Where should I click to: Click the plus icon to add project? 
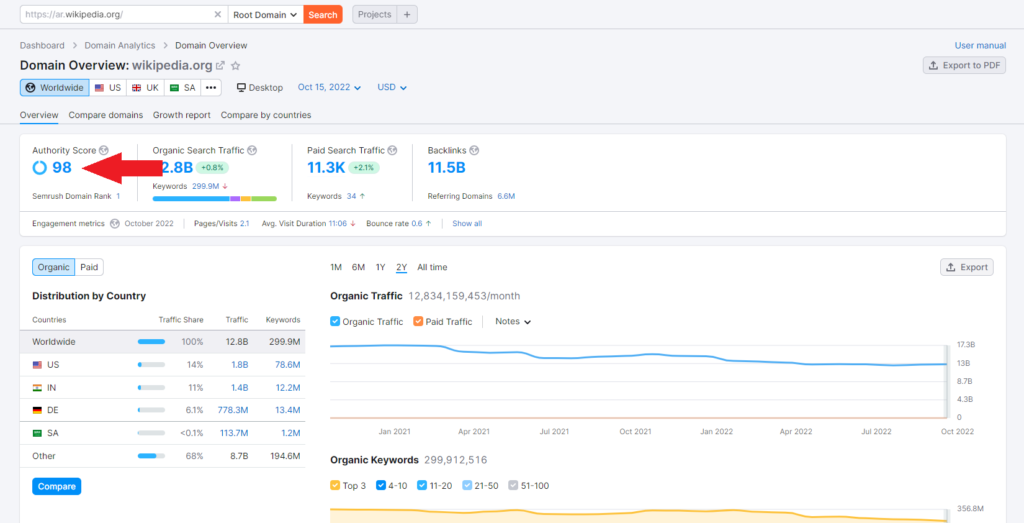407,15
